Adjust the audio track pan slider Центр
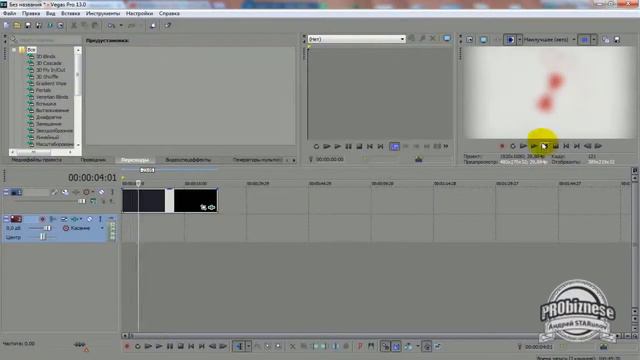 point(43,237)
